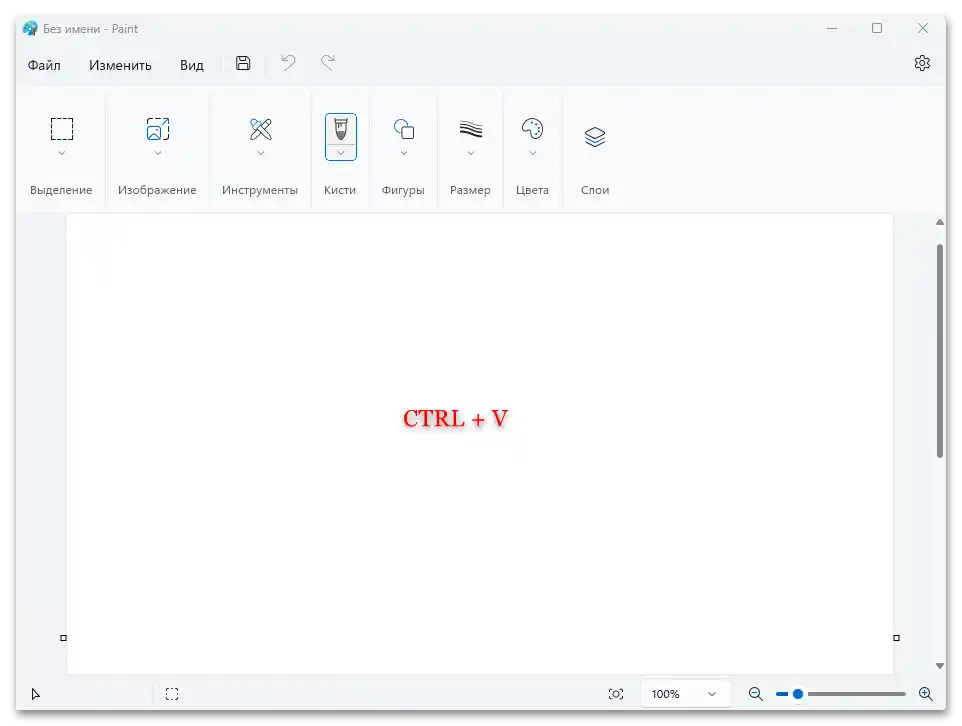This screenshot has width=962, height=726.
Task: Expand the Выделение selection options chevron
Action: 62,153
